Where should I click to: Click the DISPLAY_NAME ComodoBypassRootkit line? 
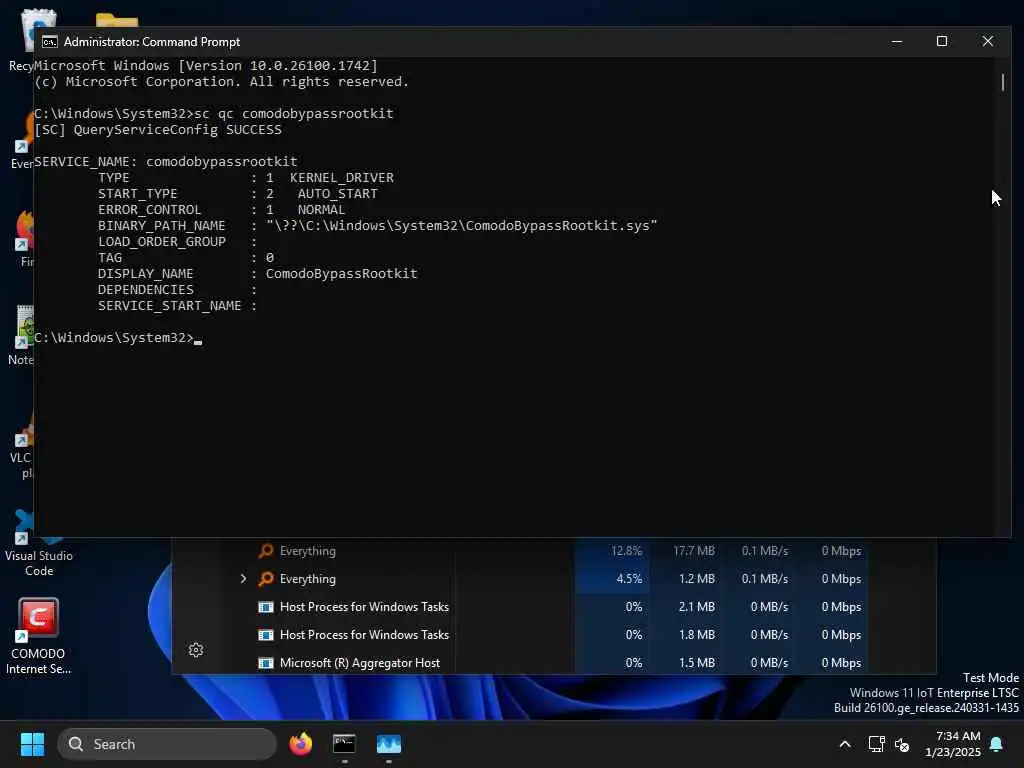257,274
